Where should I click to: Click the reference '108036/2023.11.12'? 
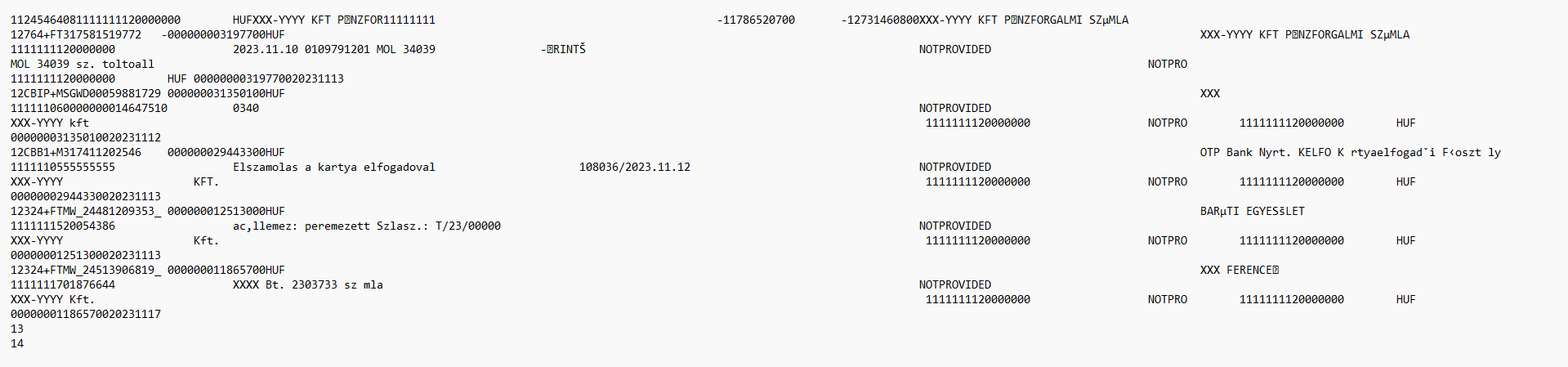(635, 167)
